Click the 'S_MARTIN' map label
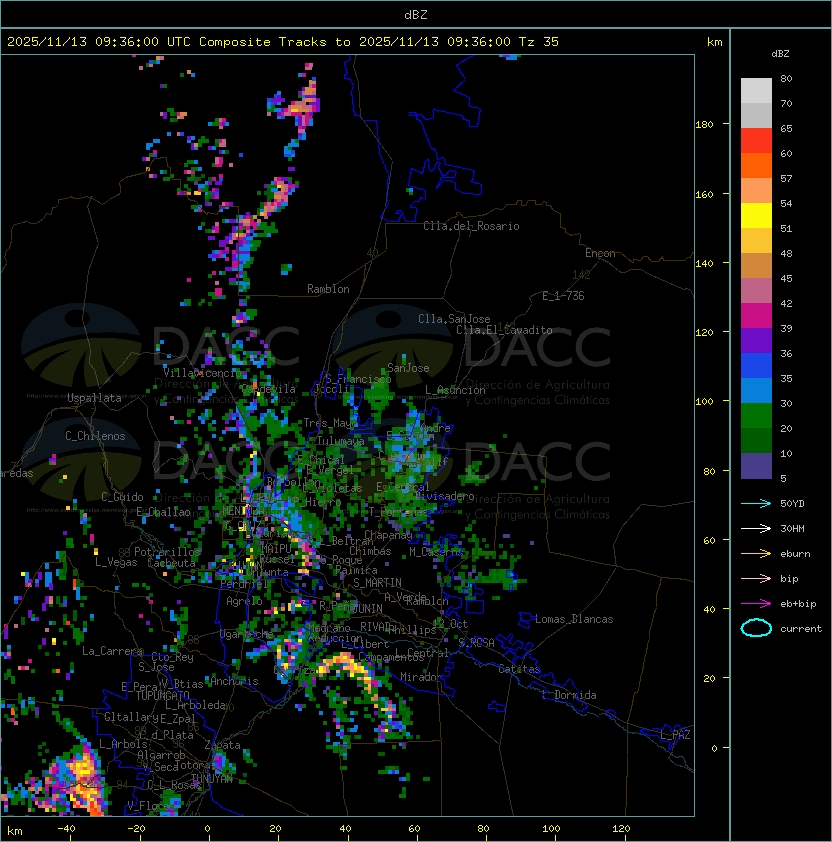The image size is (832, 842). click(377, 583)
